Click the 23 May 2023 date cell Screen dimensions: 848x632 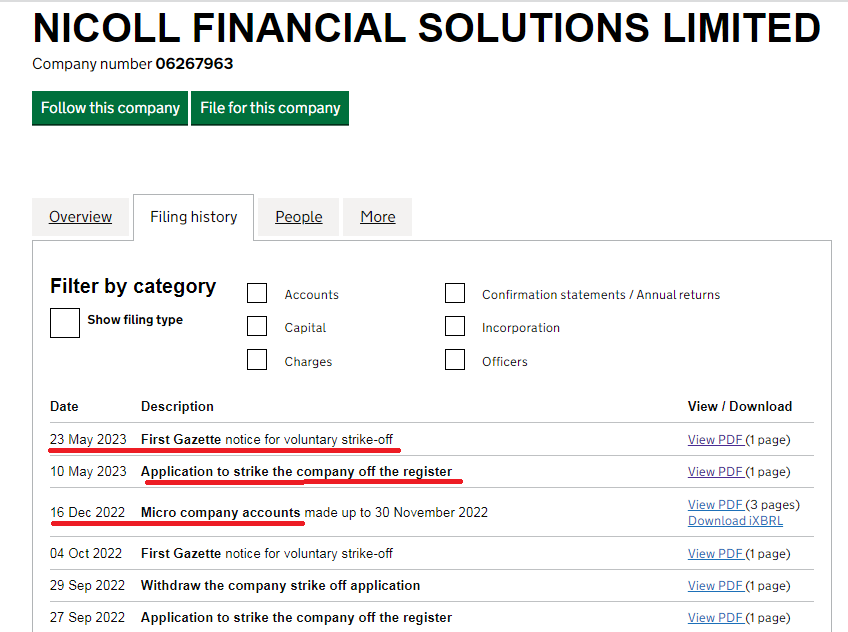point(88,440)
